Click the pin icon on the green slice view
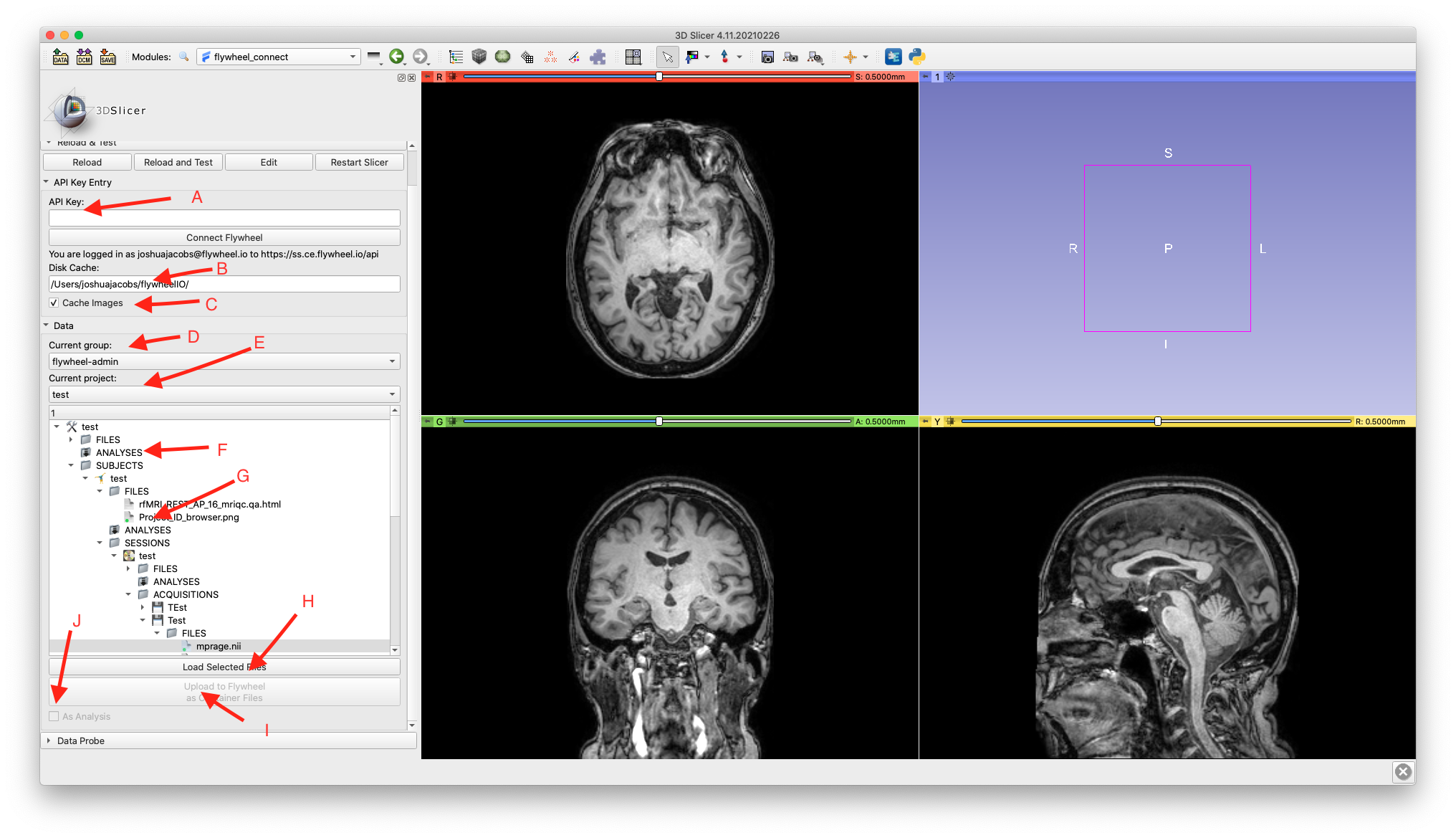The height and width of the screenshot is (838, 1456). [x=428, y=422]
